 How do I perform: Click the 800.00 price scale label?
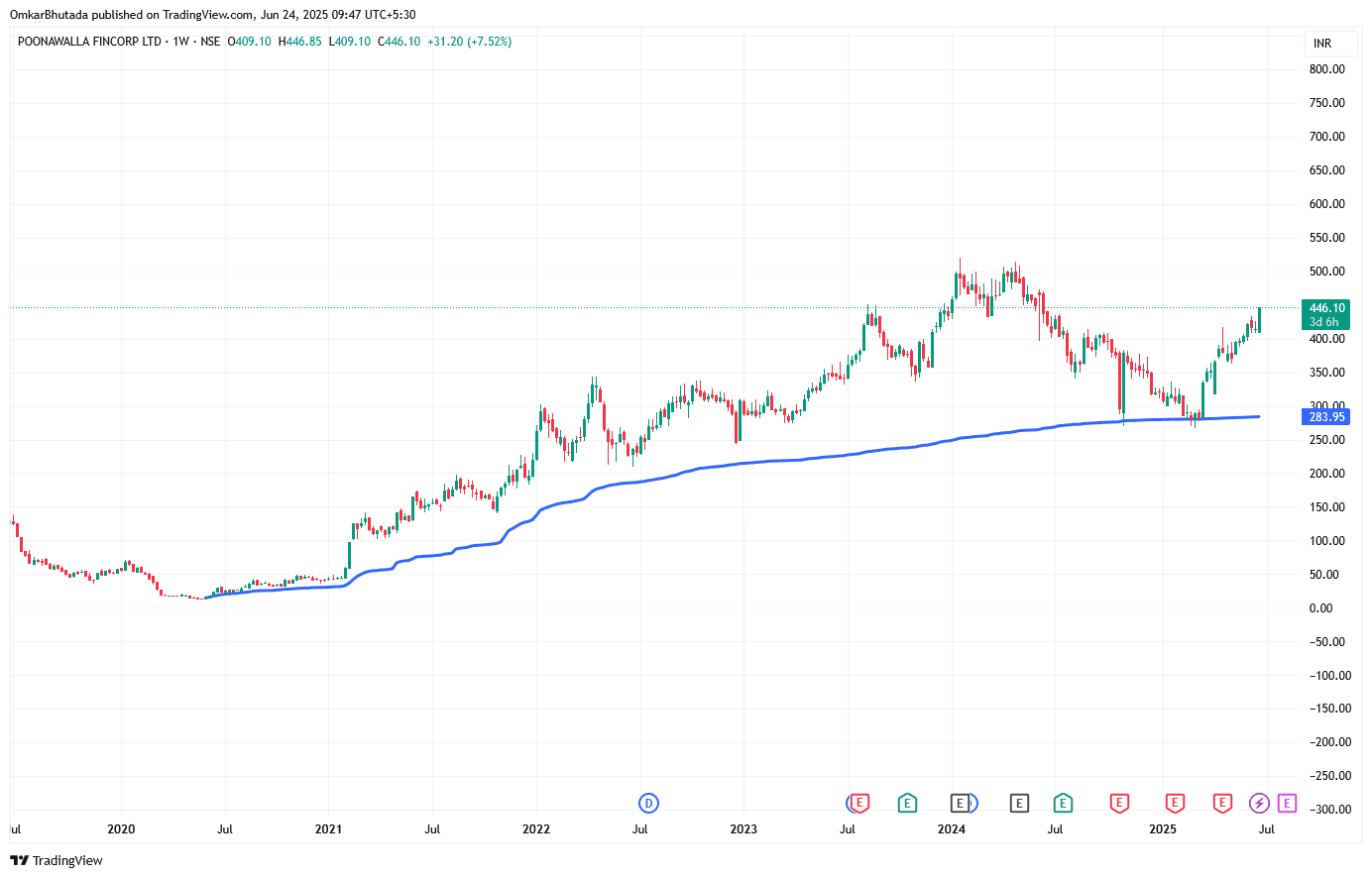[x=1326, y=69]
